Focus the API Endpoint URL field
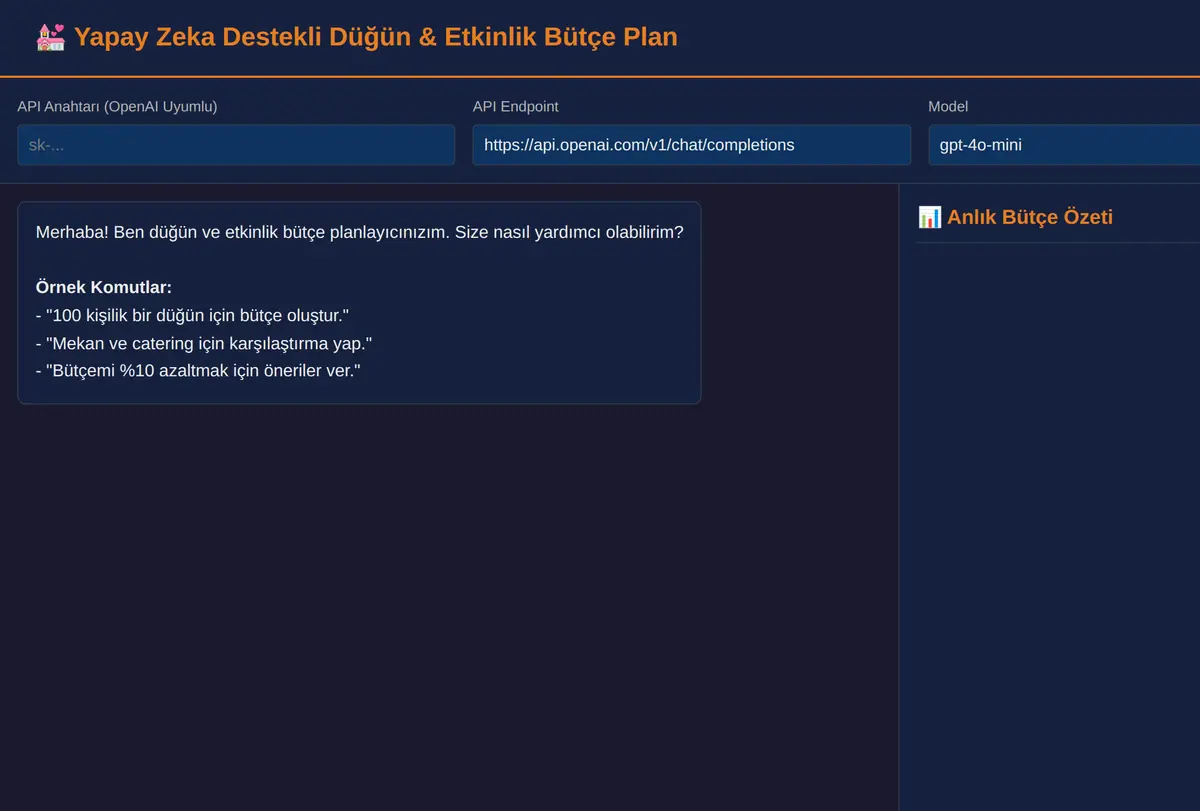This screenshot has width=1200, height=811. (x=692, y=145)
